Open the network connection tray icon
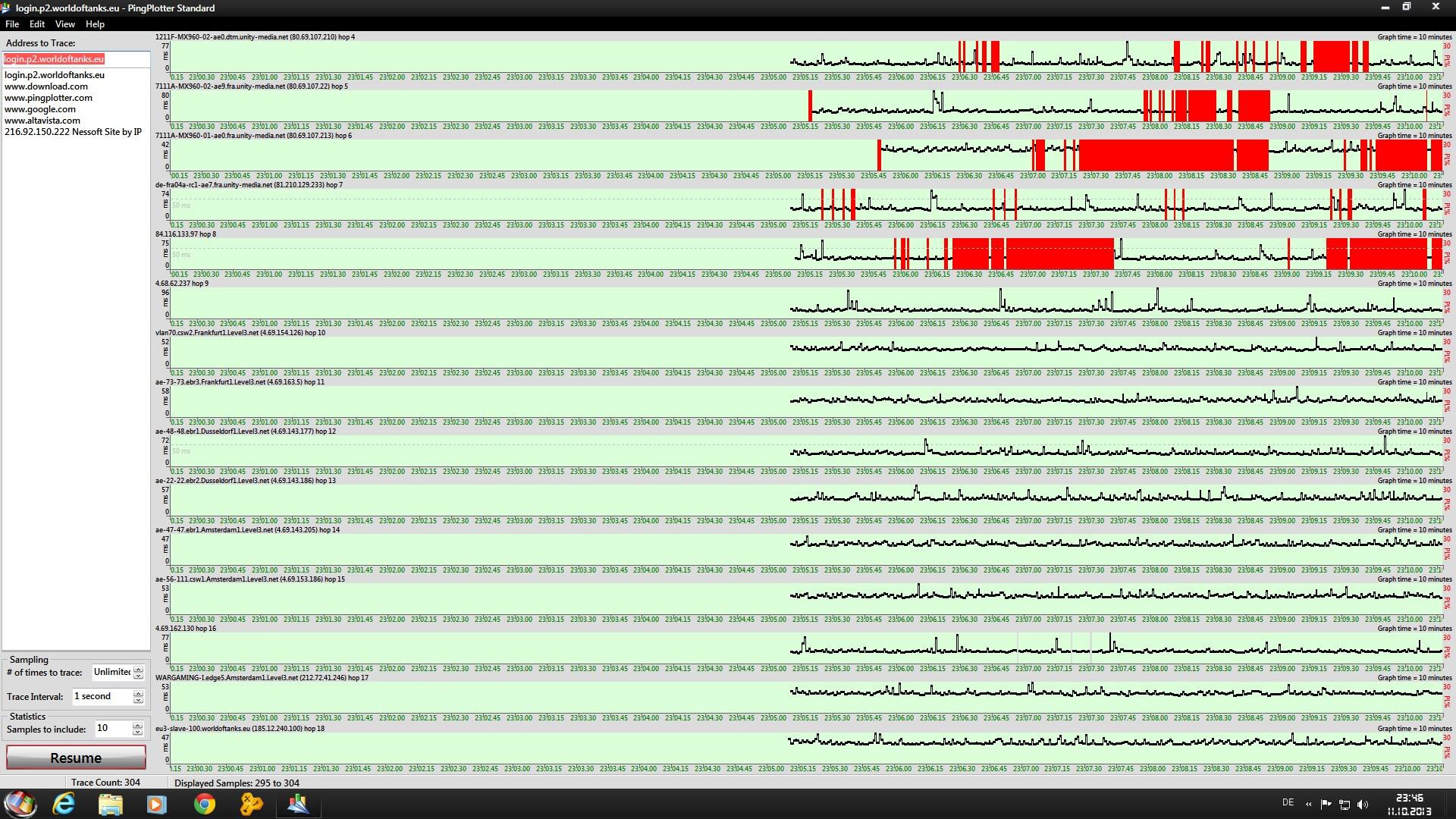 (x=1344, y=804)
